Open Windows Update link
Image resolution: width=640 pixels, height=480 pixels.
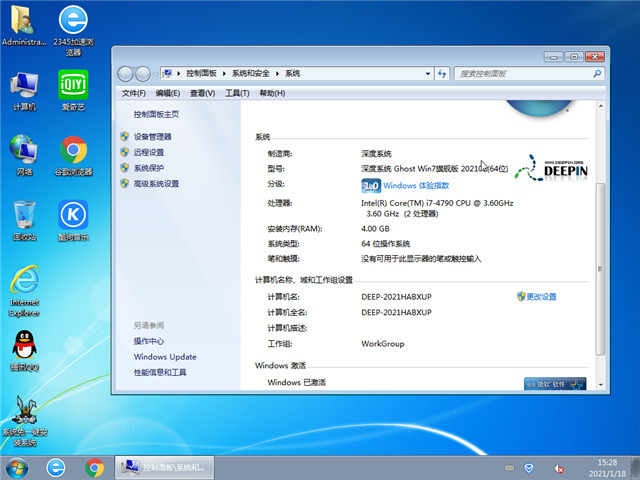[x=165, y=357]
